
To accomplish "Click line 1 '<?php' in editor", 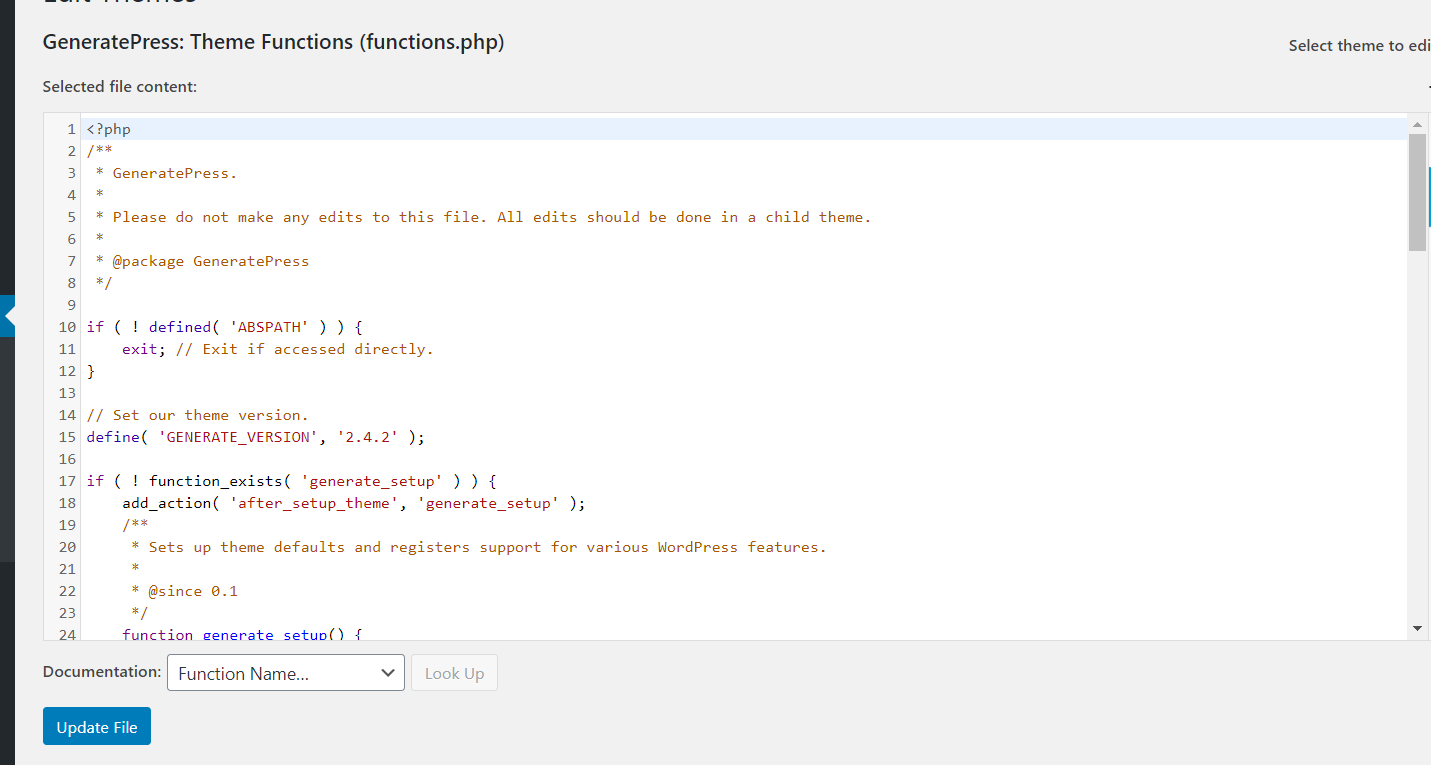I will pos(109,129).
